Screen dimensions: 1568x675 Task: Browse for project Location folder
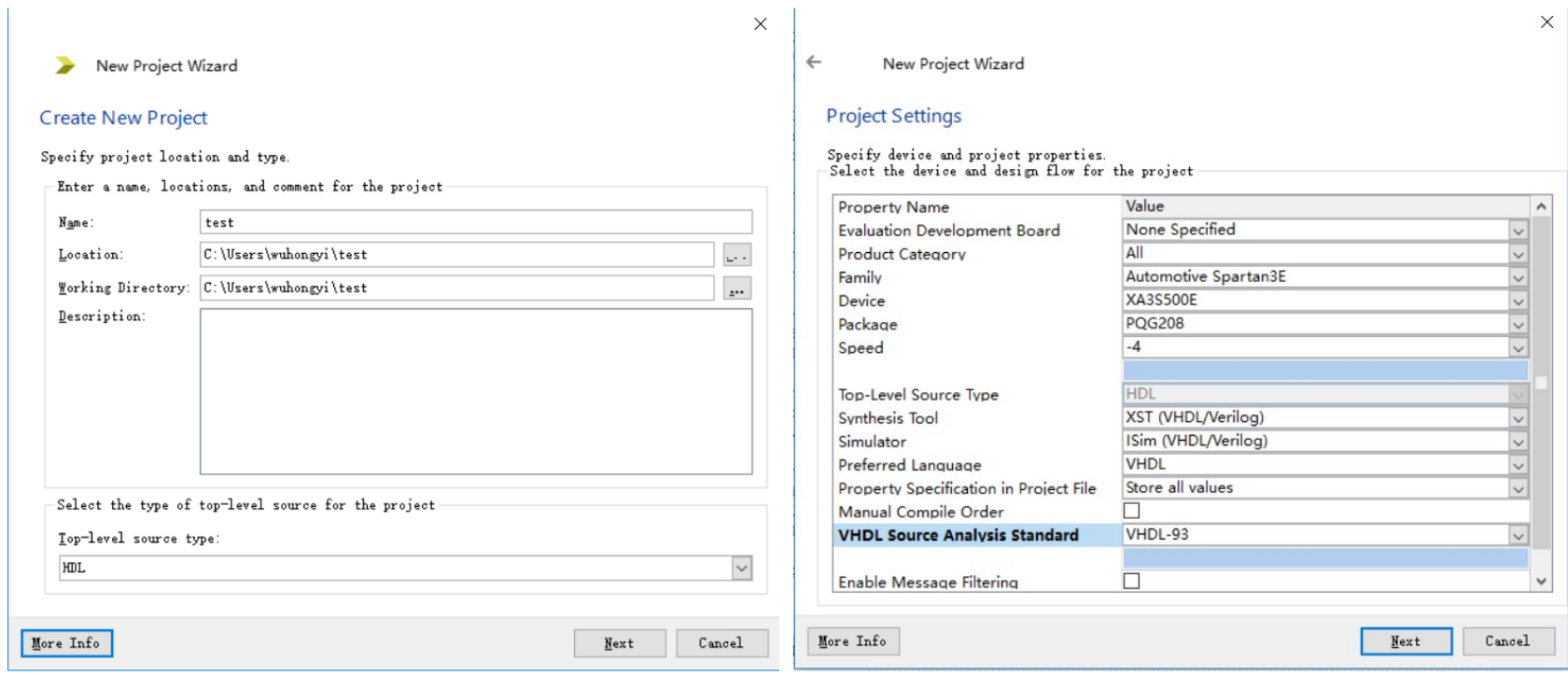(x=737, y=255)
